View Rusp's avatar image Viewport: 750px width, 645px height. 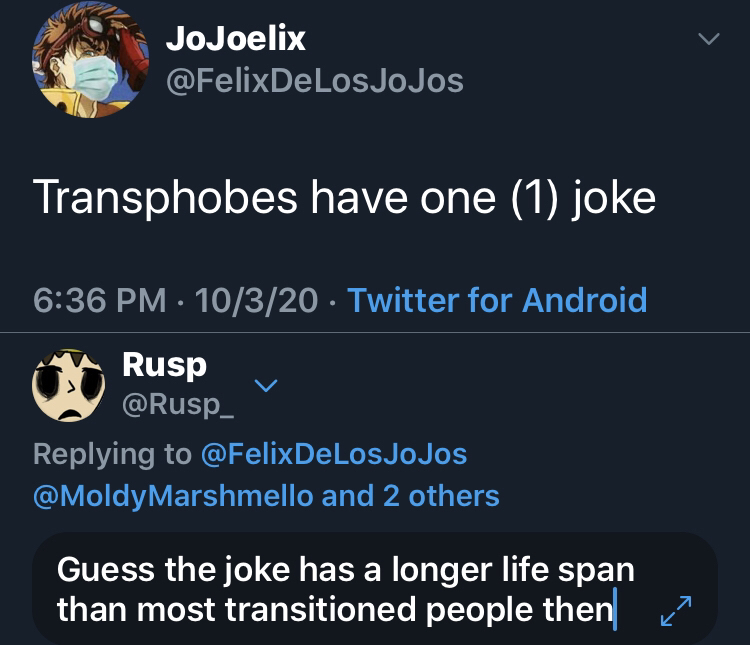68,385
